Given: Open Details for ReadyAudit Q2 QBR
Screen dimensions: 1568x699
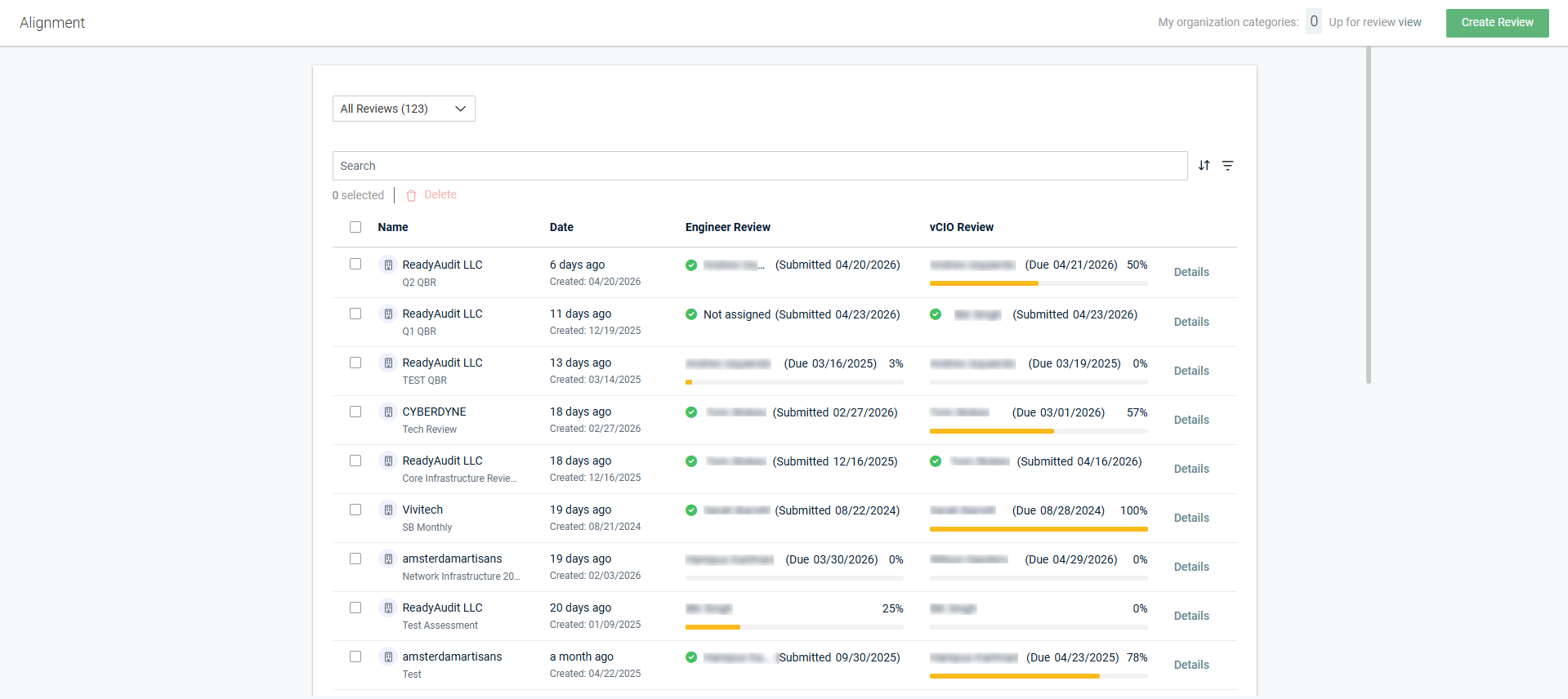Looking at the screenshot, I should 1191,272.
